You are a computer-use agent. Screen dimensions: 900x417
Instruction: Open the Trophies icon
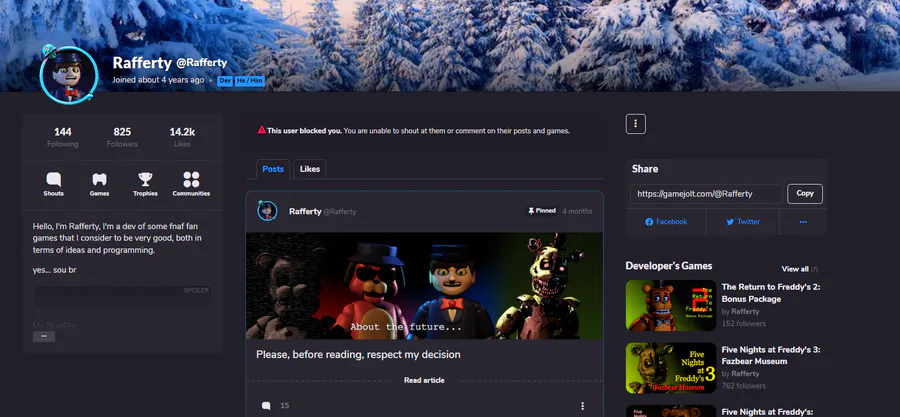pos(145,184)
